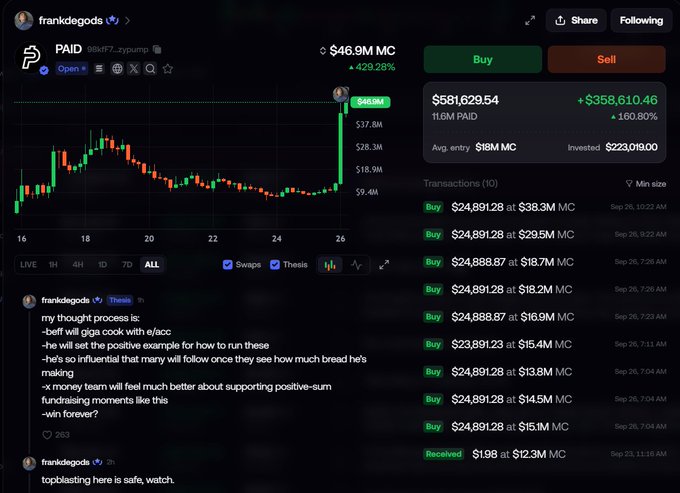Open Received transaction at $12.3M MC
The image size is (680, 493).
[545, 454]
